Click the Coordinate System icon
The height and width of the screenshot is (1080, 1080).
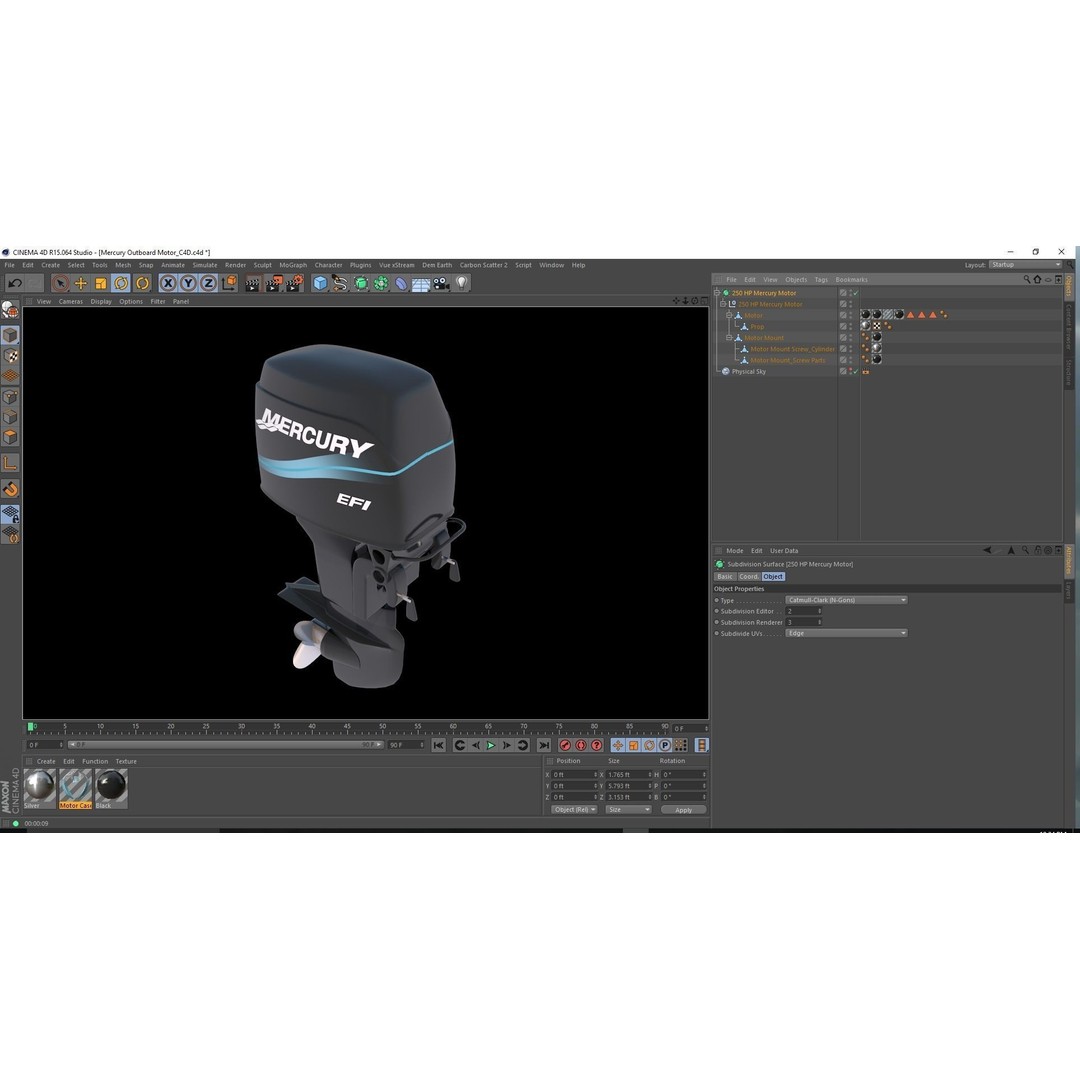pos(229,283)
